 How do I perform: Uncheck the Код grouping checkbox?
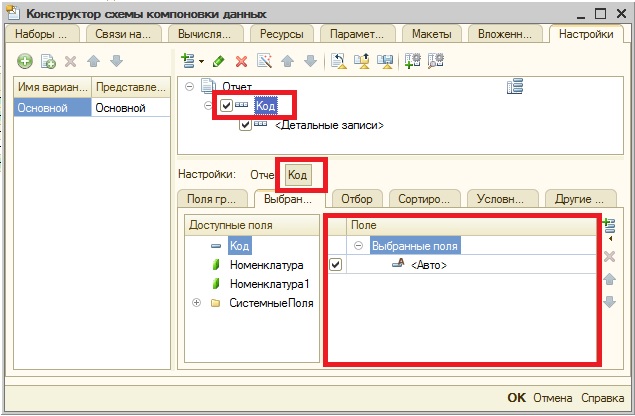tap(227, 106)
